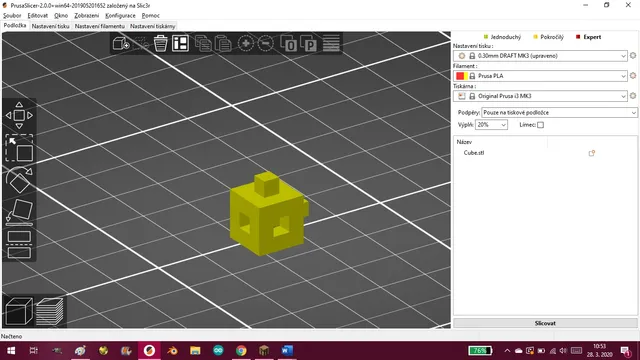Click the Paste icon in the toolbar
The height and width of the screenshot is (360, 640).
[223, 43]
